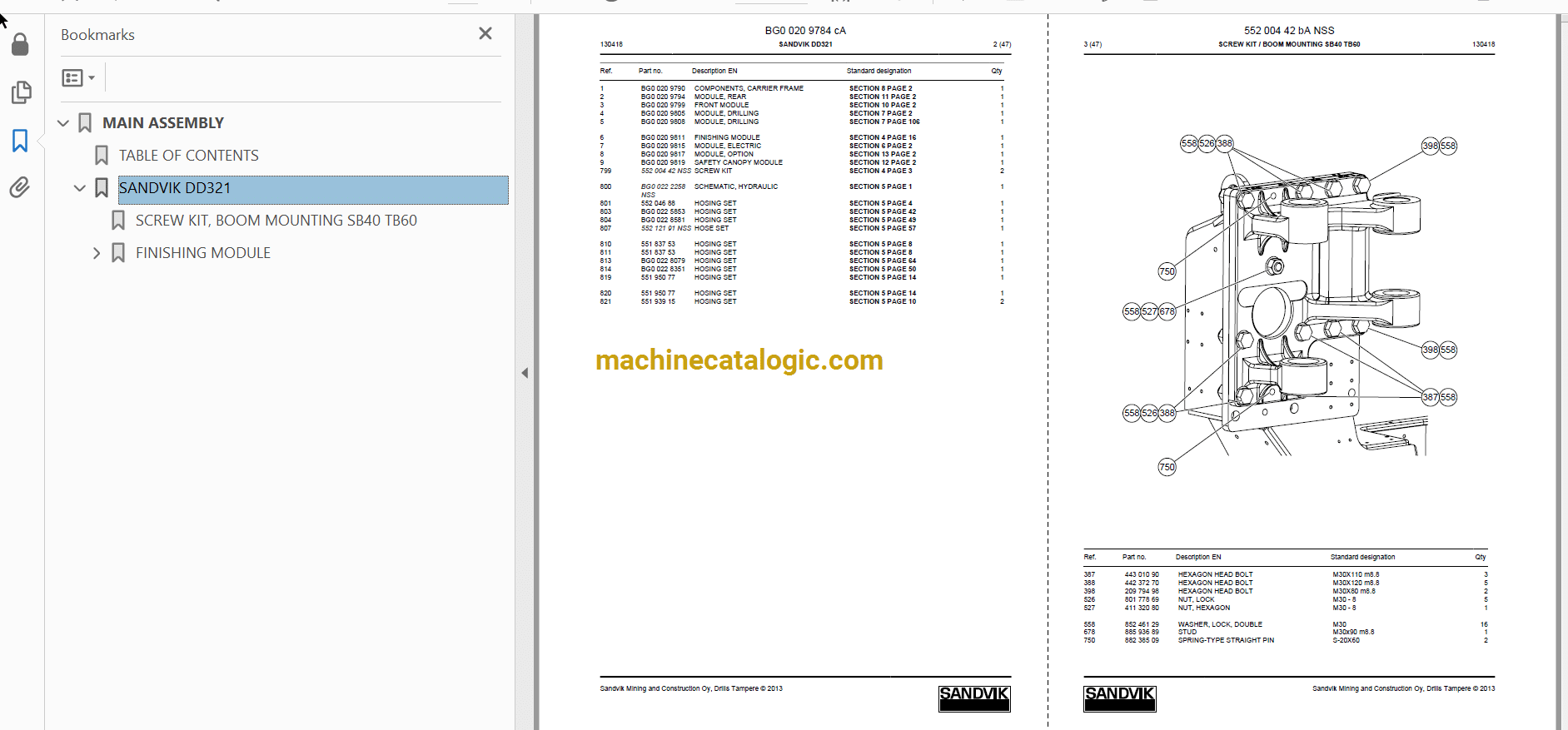This screenshot has width=1568, height=730.
Task: Click the bookmark icon beside FINISHING MODULE
Action: 118,253
